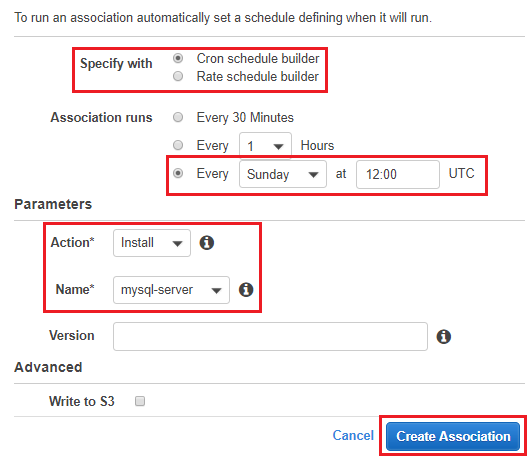Click the 12:00 UTC time field

pyautogui.click(x=398, y=174)
